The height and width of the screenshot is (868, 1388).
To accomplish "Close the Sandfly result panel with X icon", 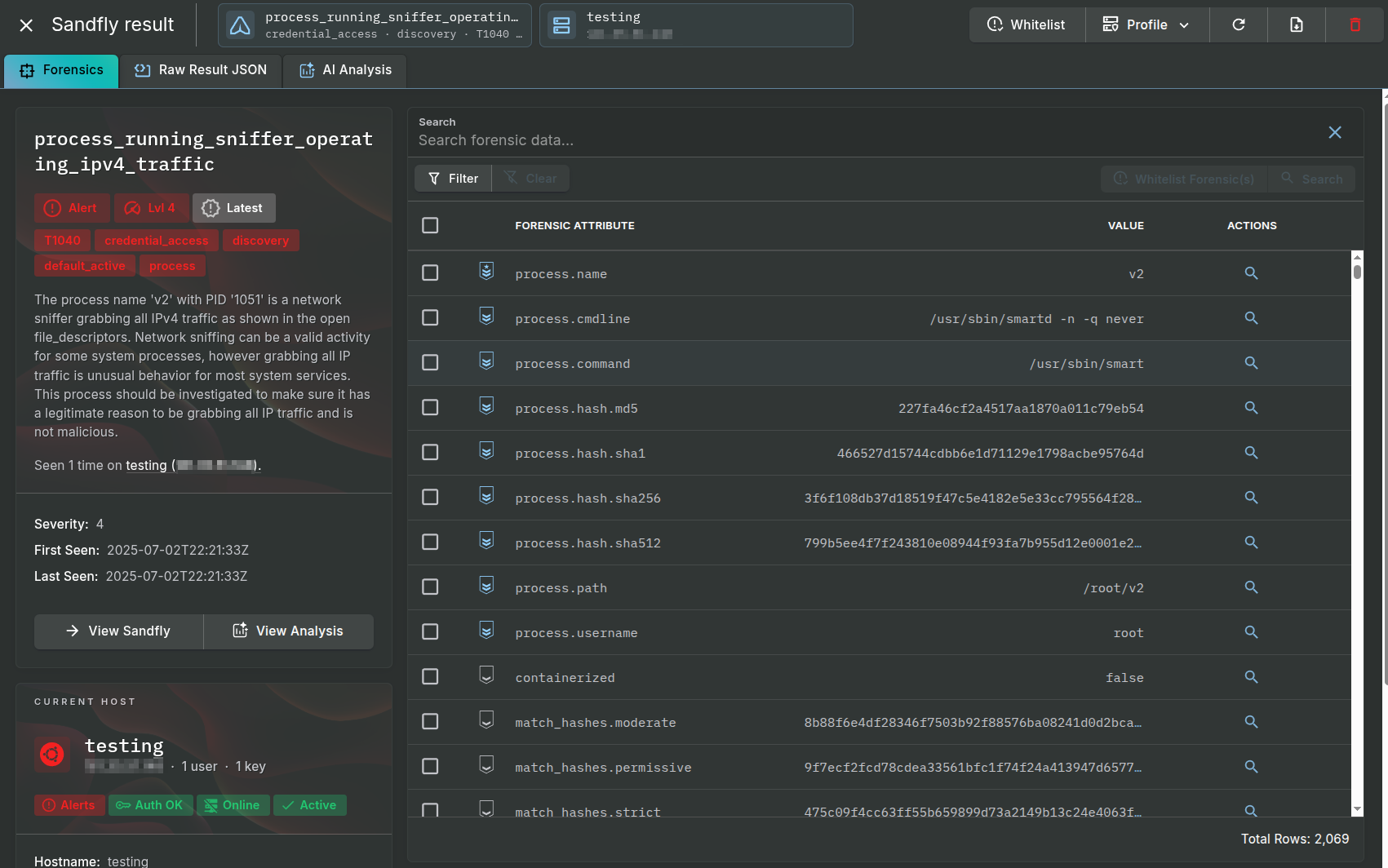I will coord(26,25).
